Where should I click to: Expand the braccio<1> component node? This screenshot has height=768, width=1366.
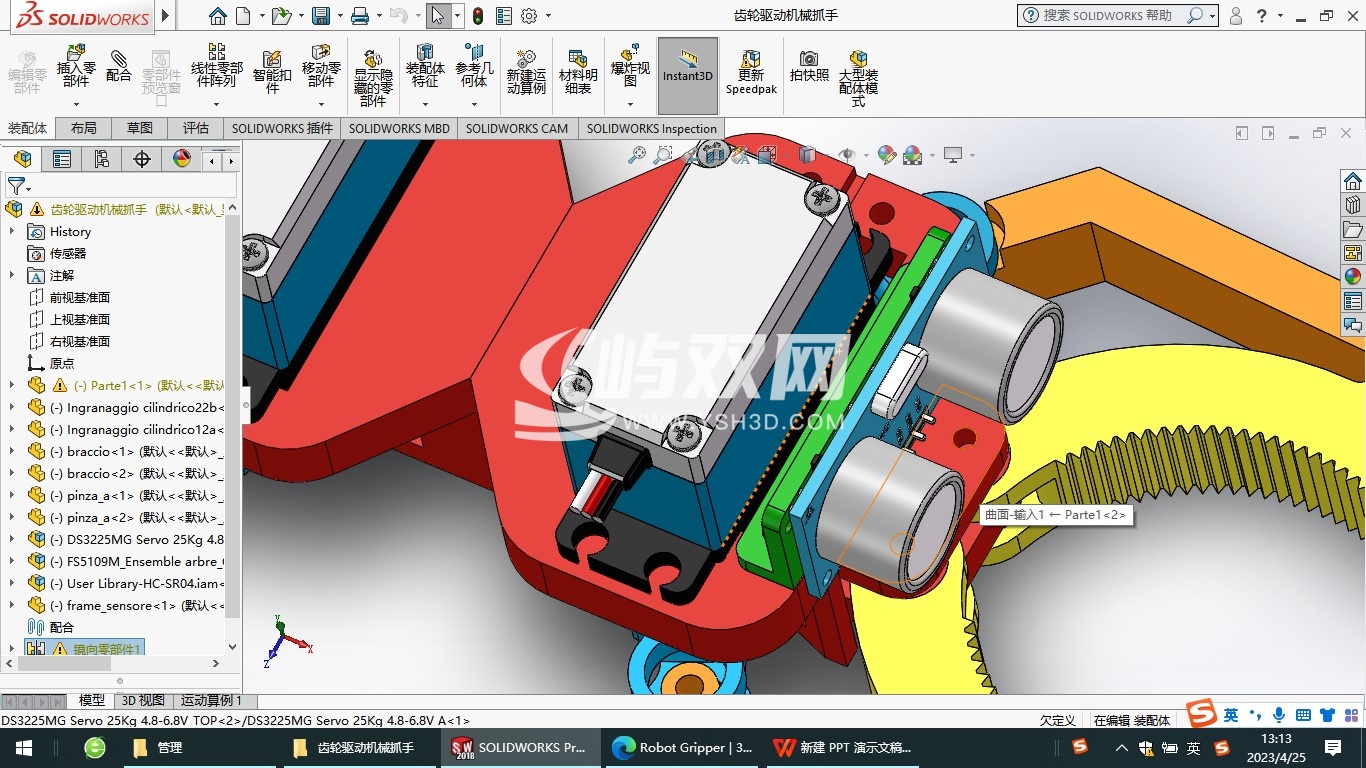(x=12, y=452)
